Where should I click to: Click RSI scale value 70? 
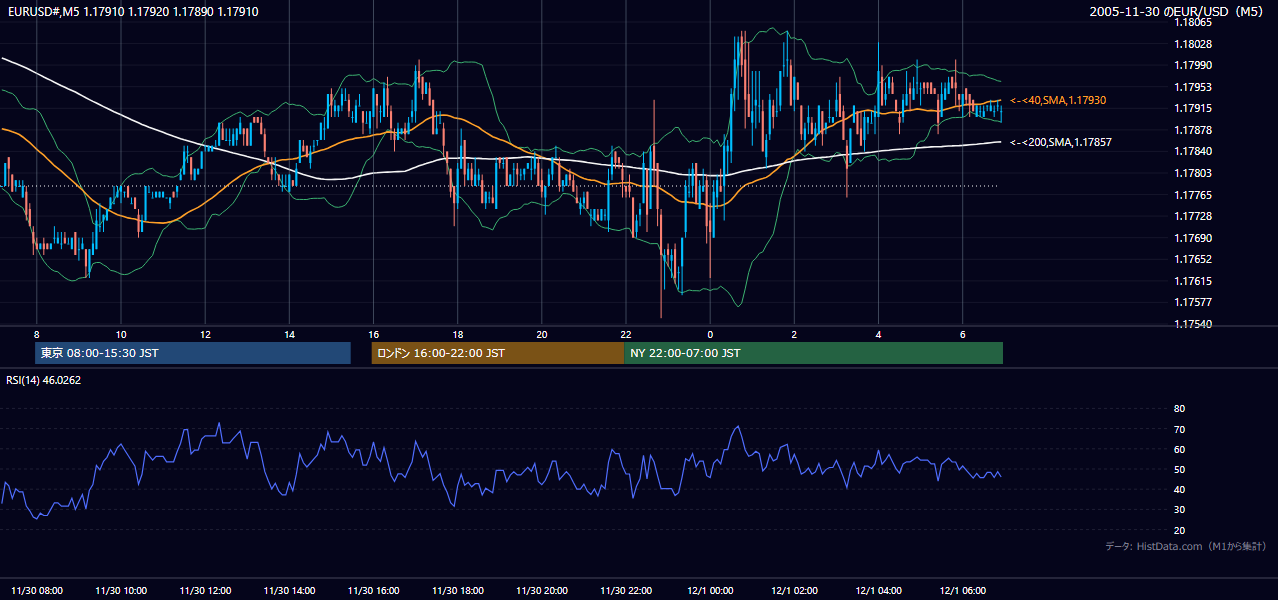pos(1179,429)
